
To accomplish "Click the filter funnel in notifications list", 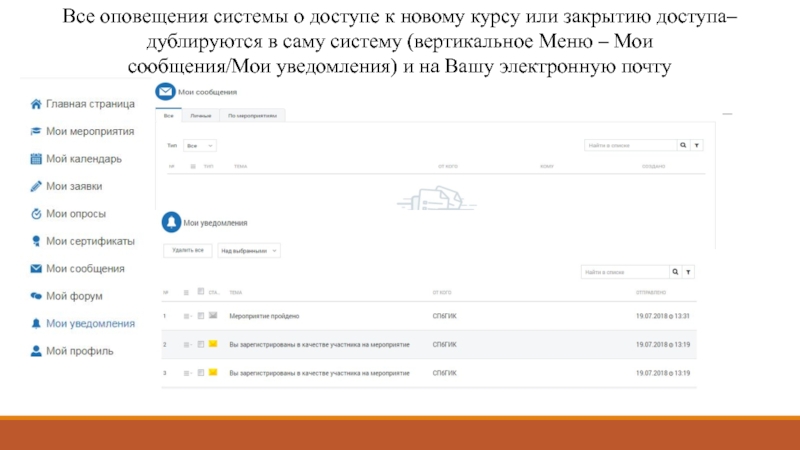I will pyautogui.click(x=688, y=272).
